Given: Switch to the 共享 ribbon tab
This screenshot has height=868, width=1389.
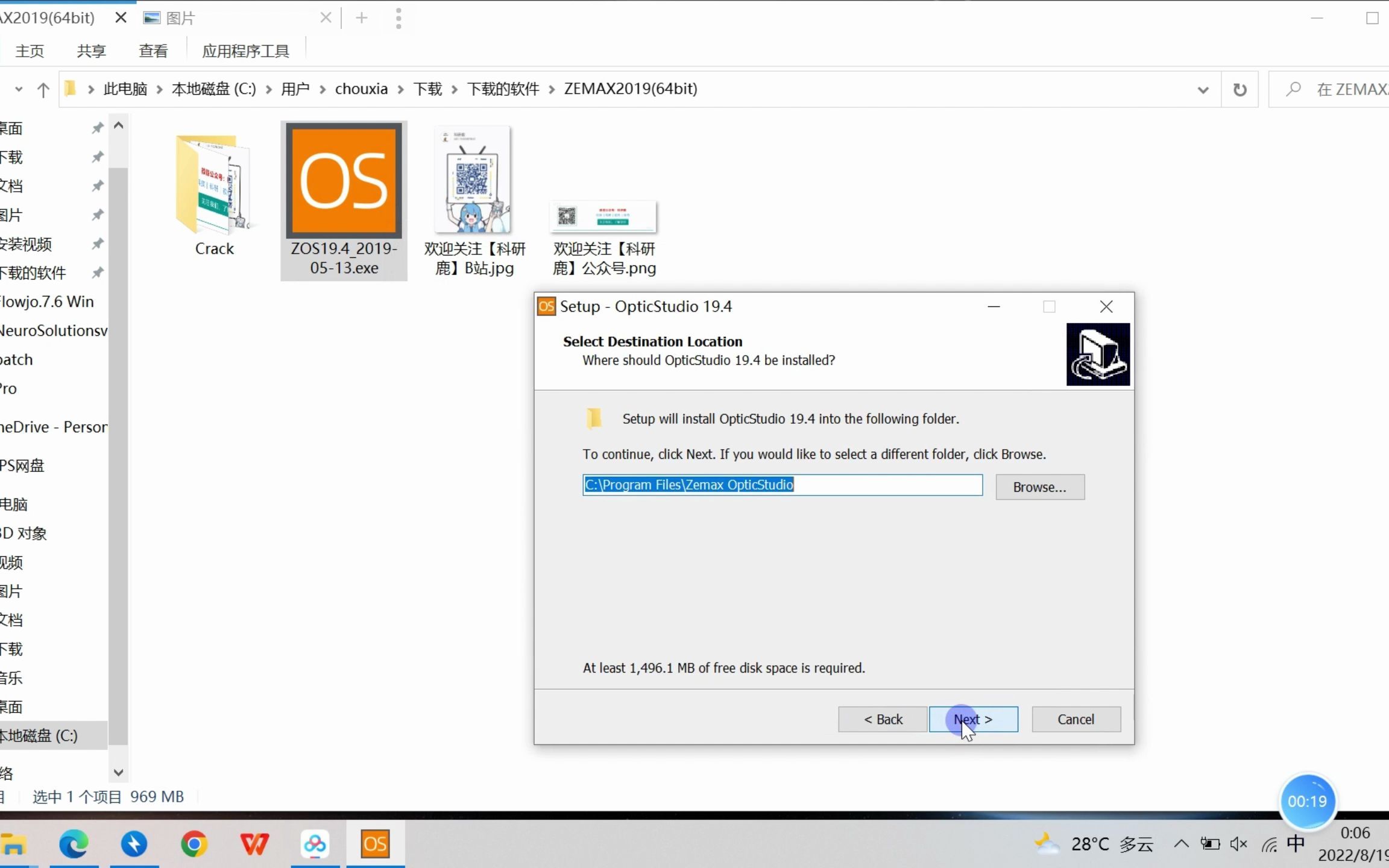Looking at the screenshot, I should coord(90,50).
